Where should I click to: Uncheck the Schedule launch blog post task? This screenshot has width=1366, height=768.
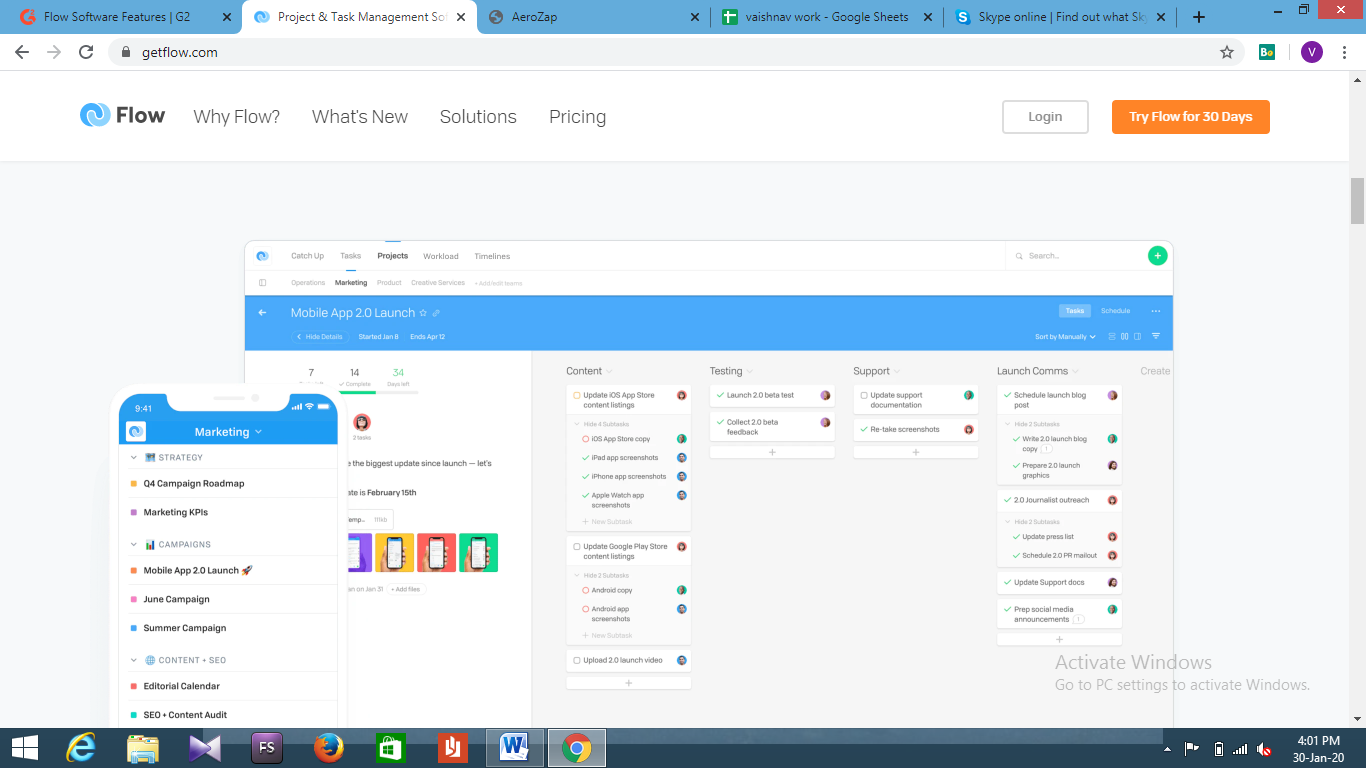point(1007,395)
